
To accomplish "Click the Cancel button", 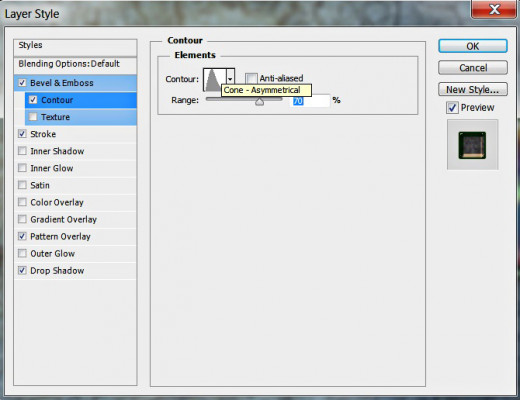I will (473, 68).
